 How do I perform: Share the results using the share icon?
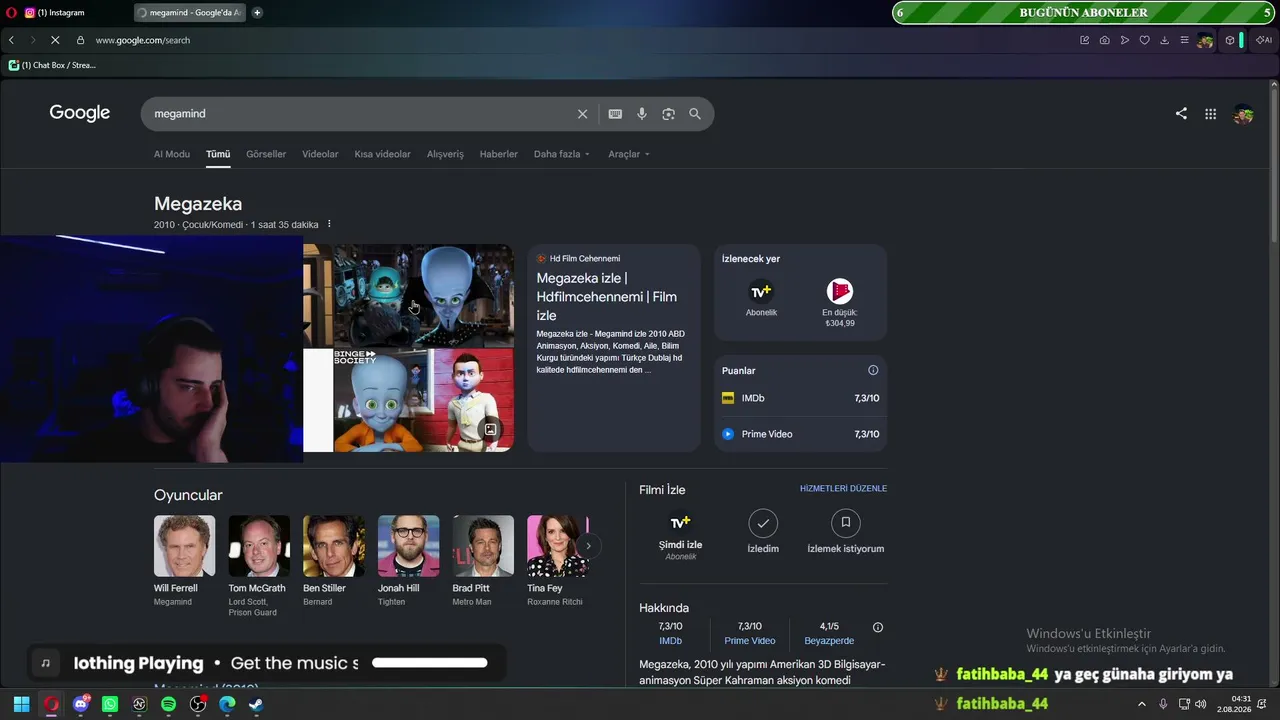pos(1181,114)
